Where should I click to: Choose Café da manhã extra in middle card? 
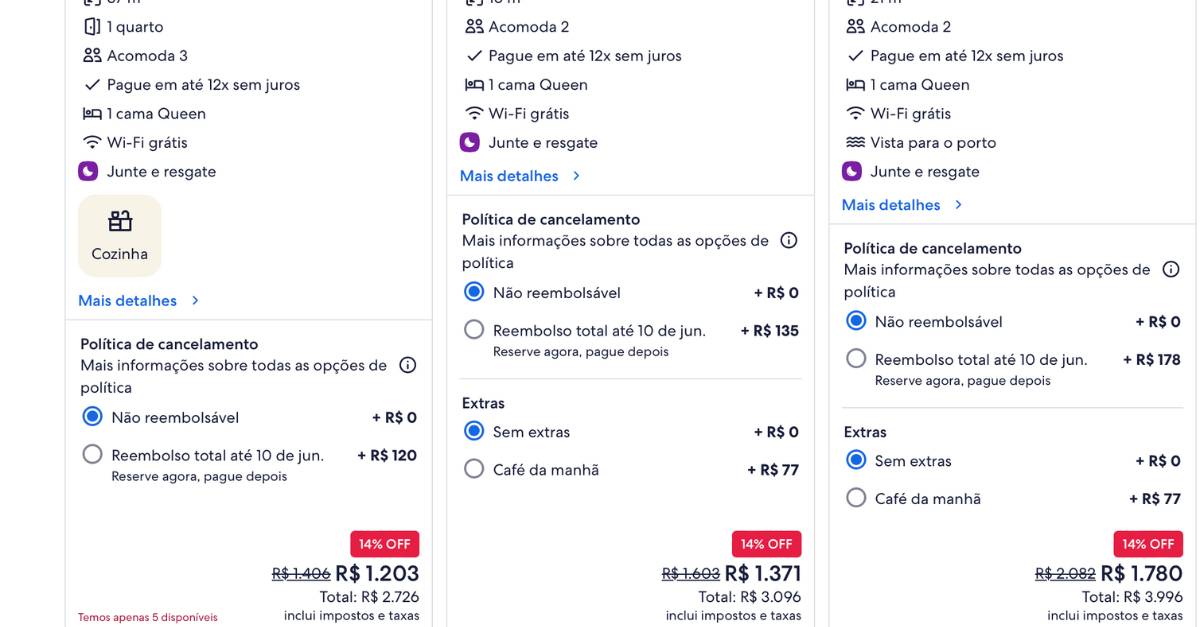point(474,469)
